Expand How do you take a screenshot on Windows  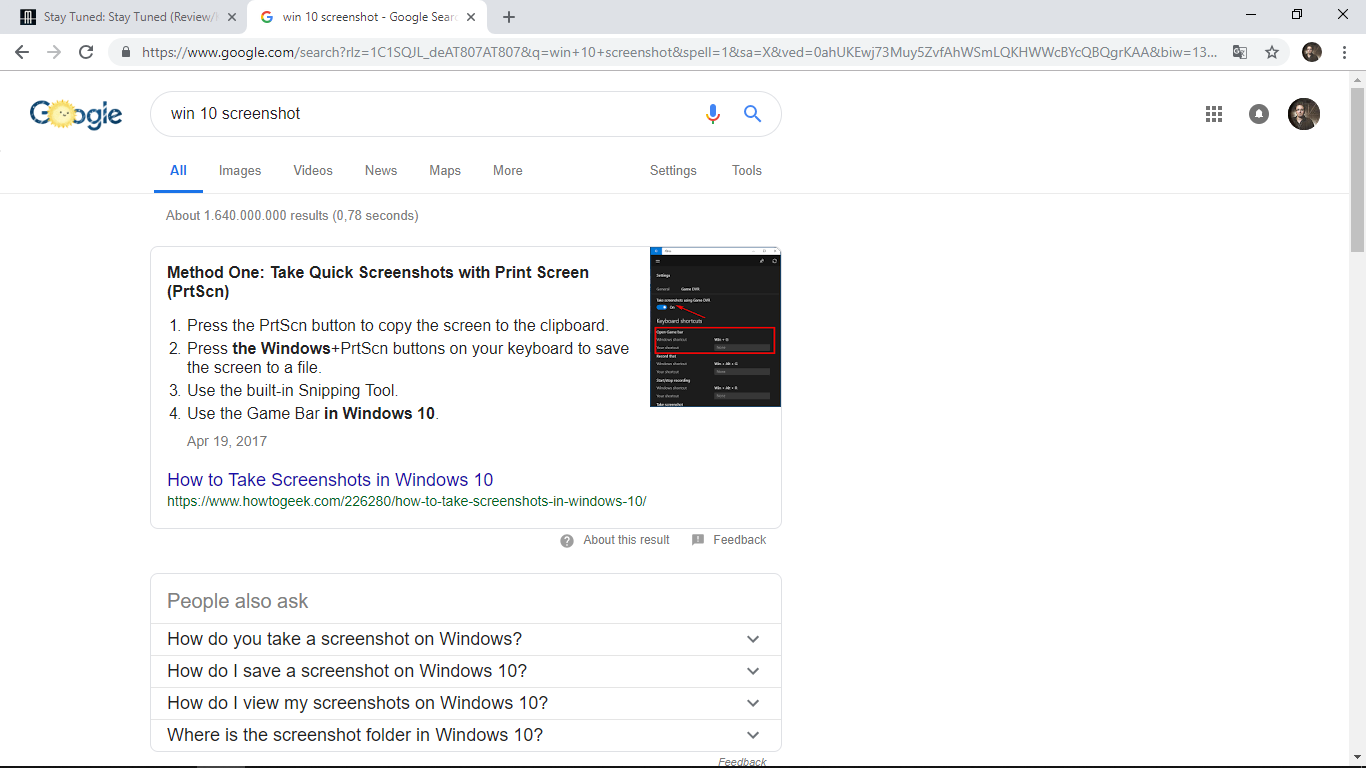[466, 639]
